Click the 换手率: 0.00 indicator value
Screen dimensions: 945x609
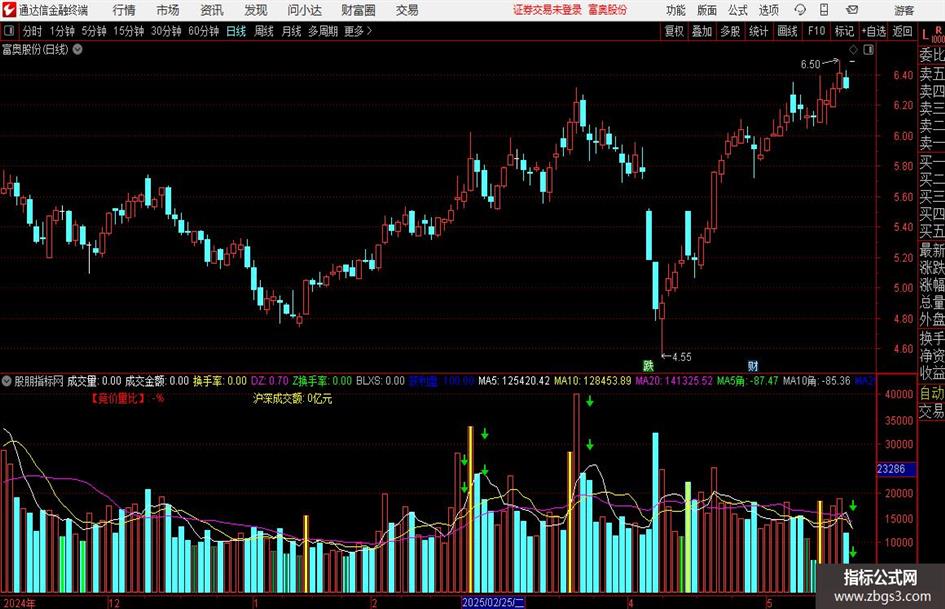click(220, 380)
